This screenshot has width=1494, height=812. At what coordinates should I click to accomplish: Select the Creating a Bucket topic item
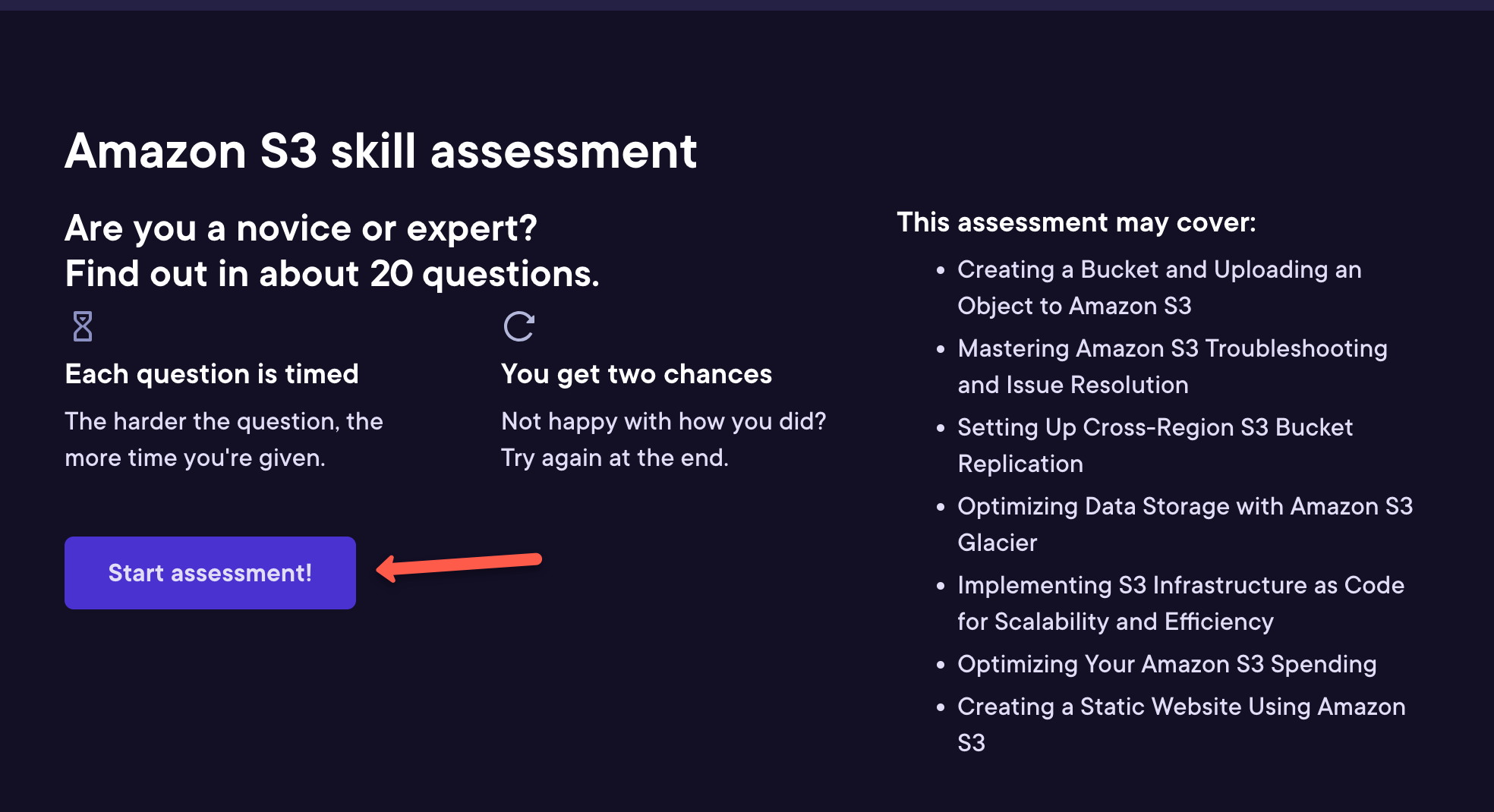[x=1159, y=288]
